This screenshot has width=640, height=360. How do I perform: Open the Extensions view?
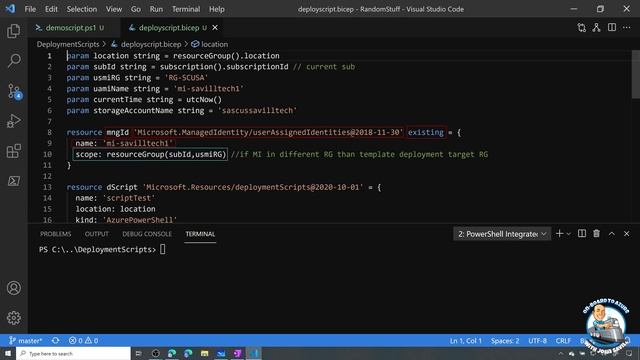[x=13, y=151]
